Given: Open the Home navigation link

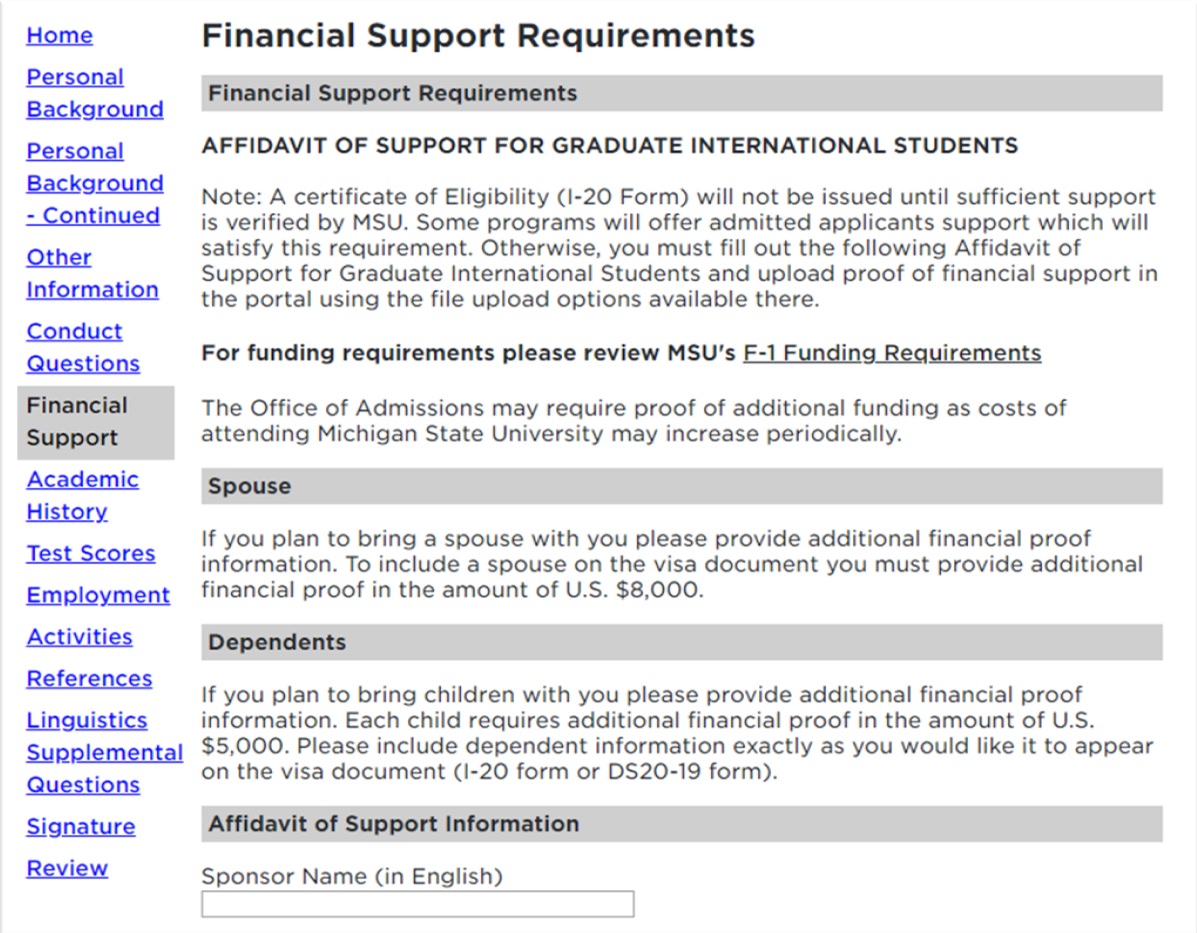Looking at the screenshot, I should coord(59,35).
